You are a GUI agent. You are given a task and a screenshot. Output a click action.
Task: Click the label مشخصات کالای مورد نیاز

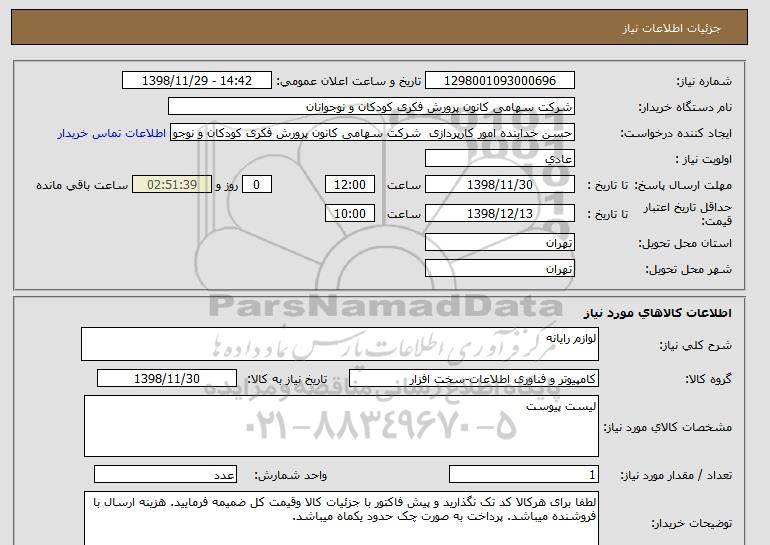(x=667, y=427)
